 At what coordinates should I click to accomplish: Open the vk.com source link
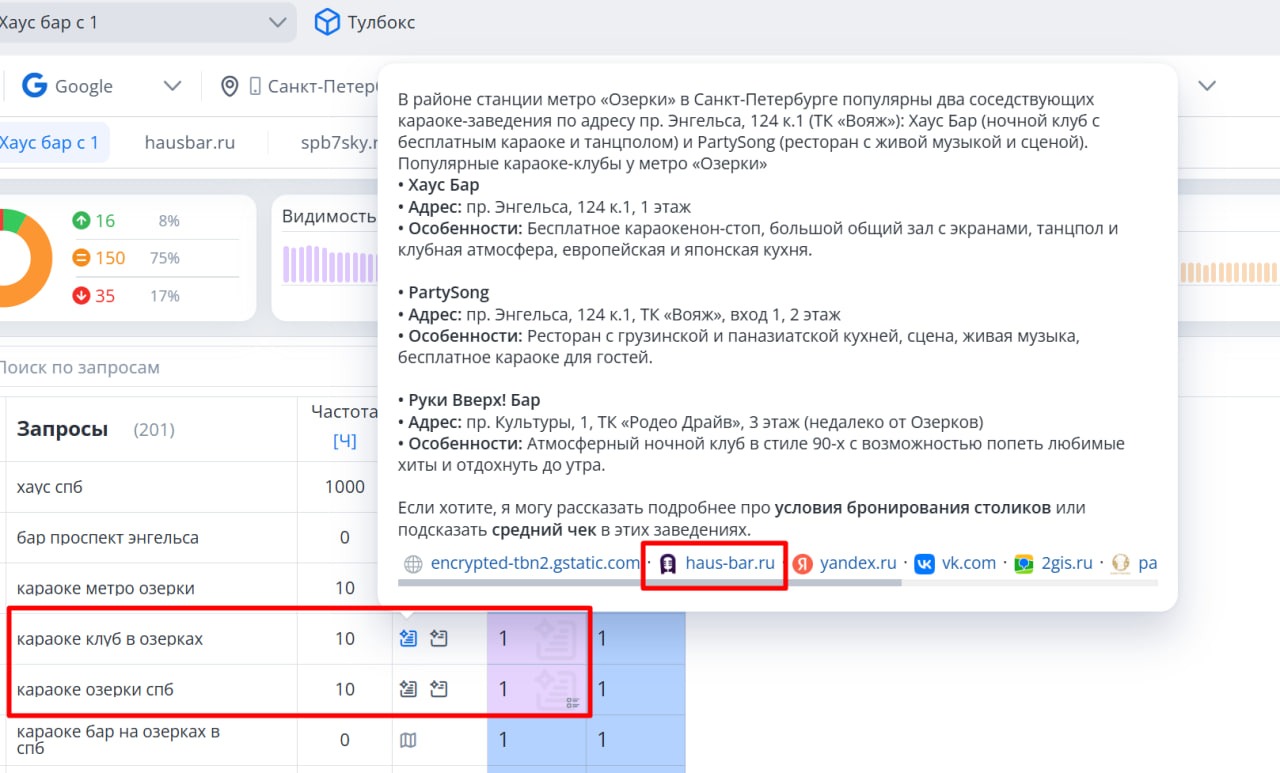pyautogui.click(x=969, y=563)
